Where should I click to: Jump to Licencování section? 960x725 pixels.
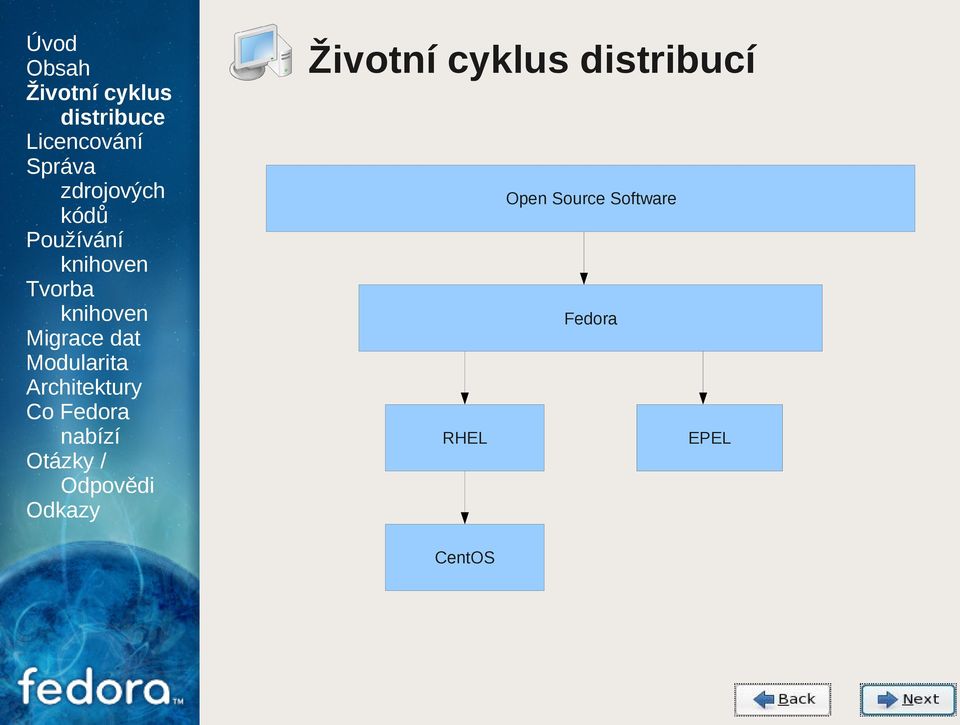(x=84, y=141)
